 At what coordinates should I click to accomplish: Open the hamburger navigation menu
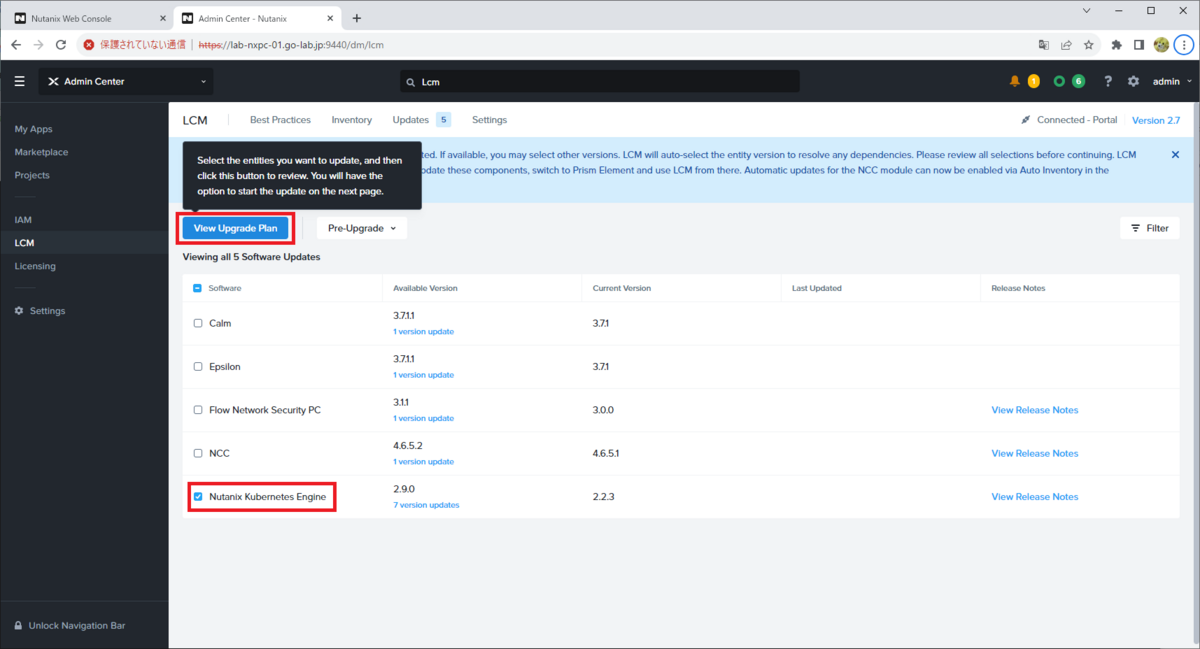[19, 81]
